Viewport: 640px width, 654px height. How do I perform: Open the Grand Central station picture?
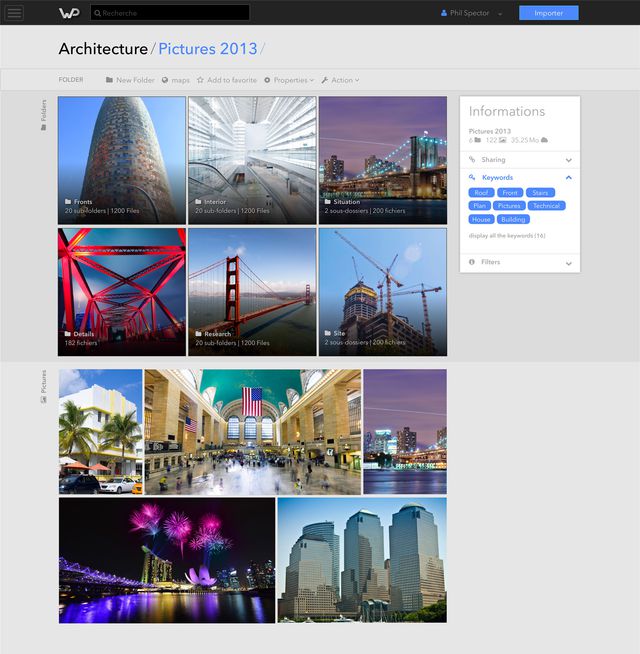point(253,432)
